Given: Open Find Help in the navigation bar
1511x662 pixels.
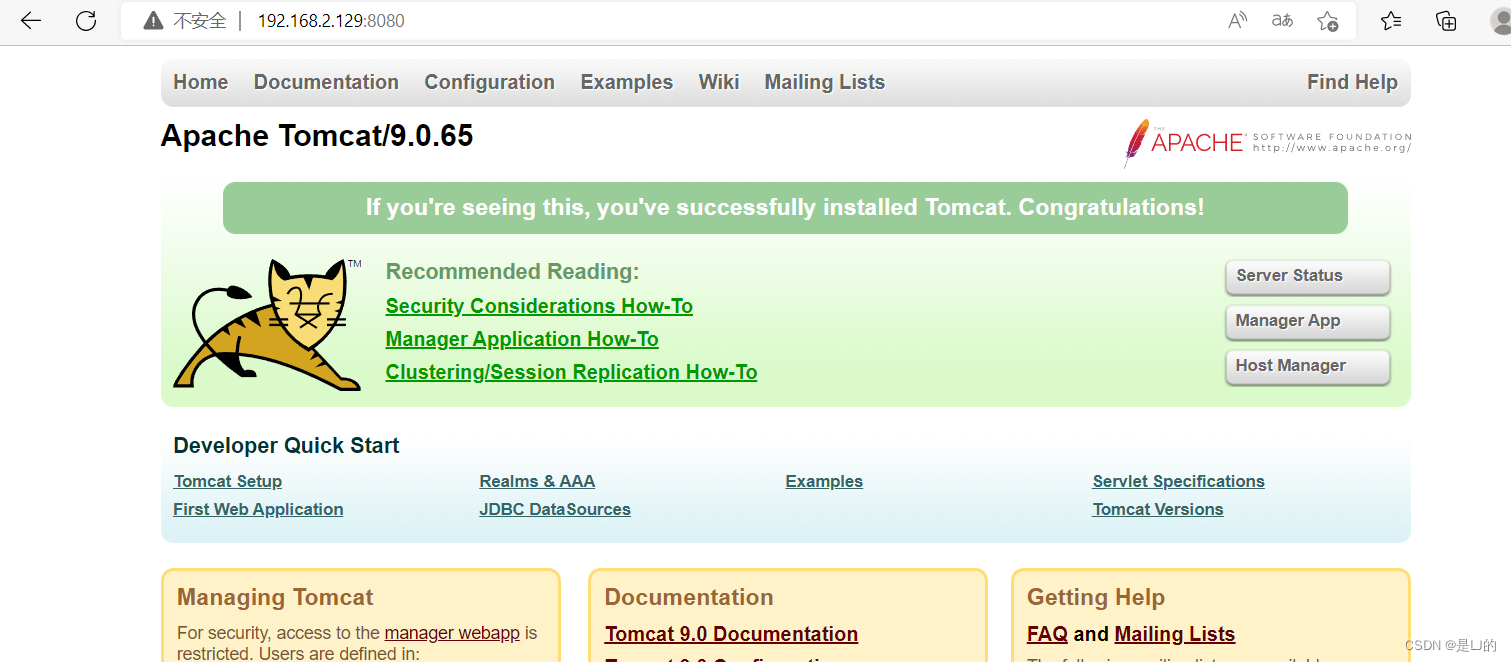Looking at the screenshot, I should point(1352,83).
